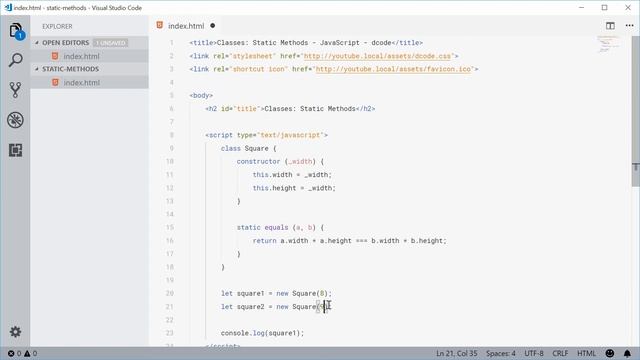This screenshot has width=640, height=360.
Task: Click the <title> tag on line 1
Action: pyautogui.click(x=306, y=43)
